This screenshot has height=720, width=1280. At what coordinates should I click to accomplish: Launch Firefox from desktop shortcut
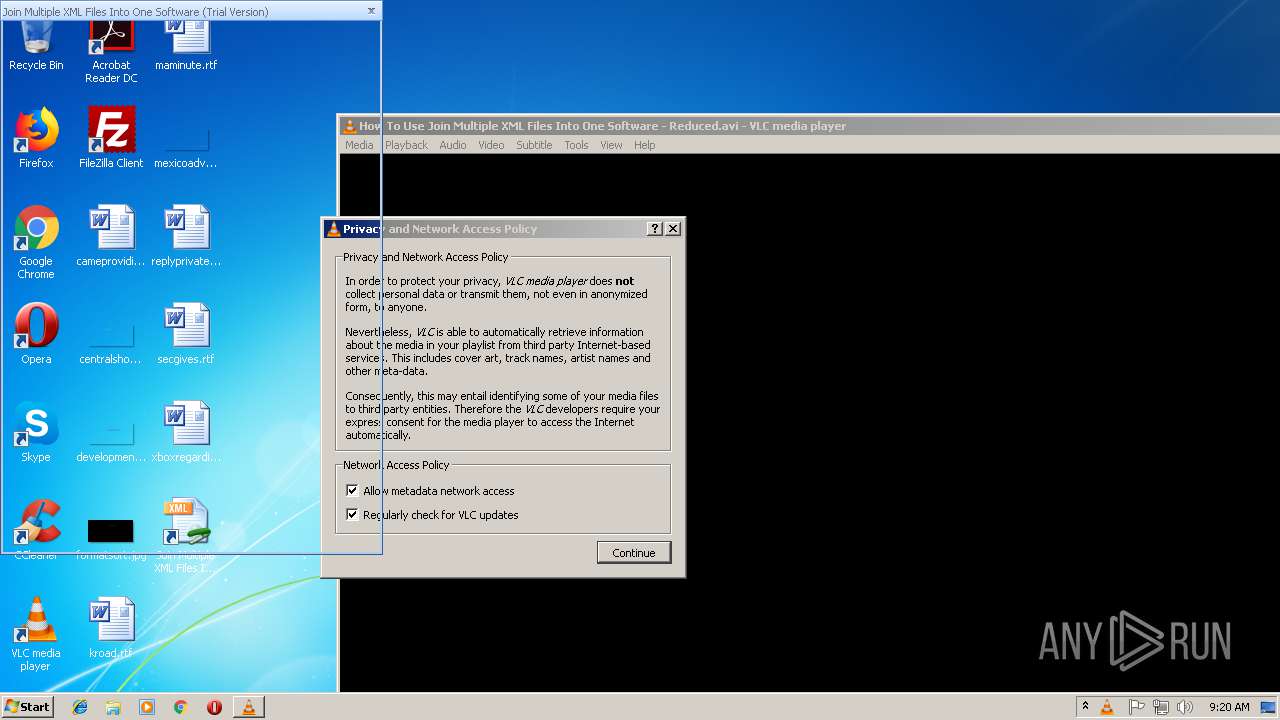click(36, 138)
